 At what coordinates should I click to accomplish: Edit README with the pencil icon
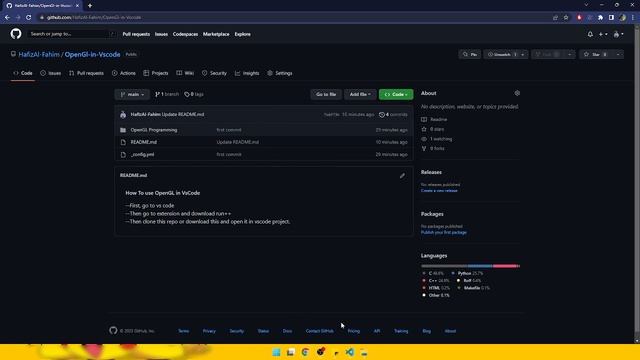(x=402, y=176)
